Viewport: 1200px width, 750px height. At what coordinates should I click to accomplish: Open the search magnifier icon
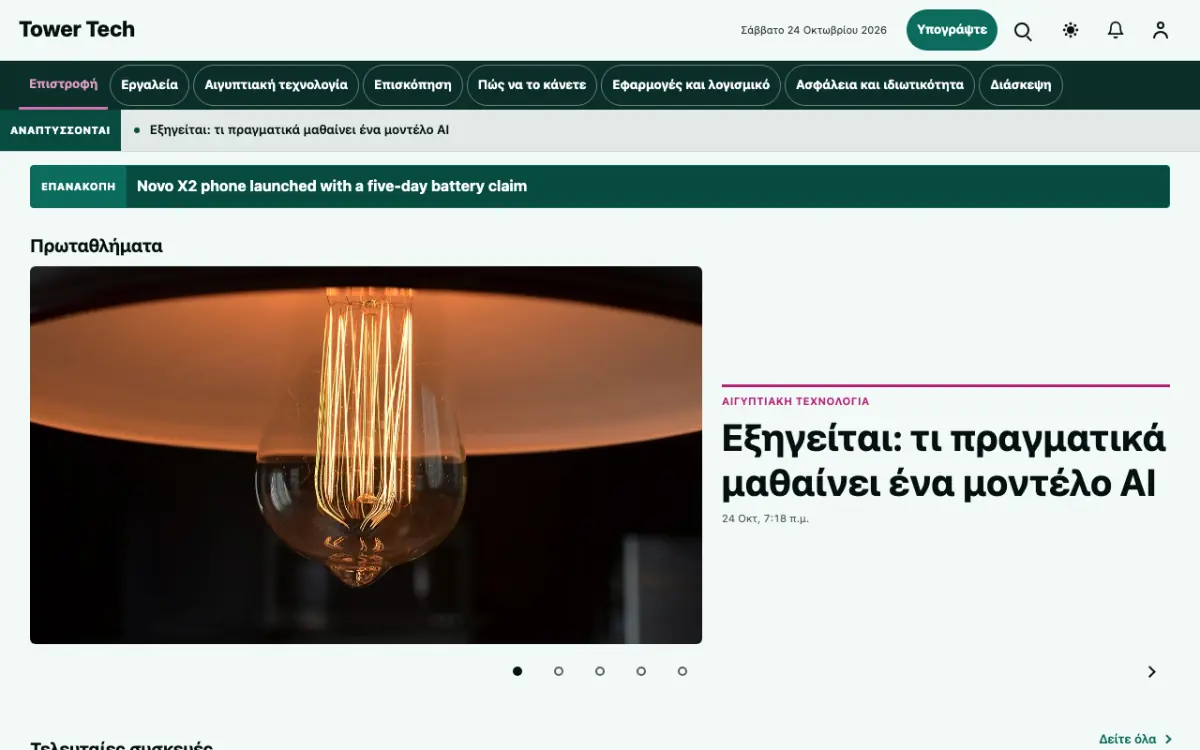1023,31
